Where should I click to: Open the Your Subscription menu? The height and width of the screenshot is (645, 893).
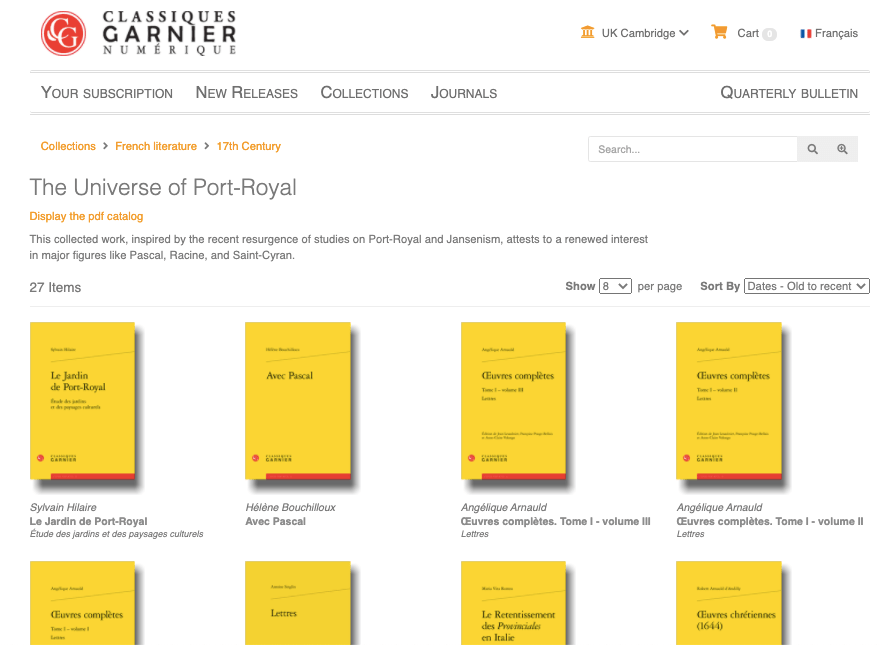107,92
